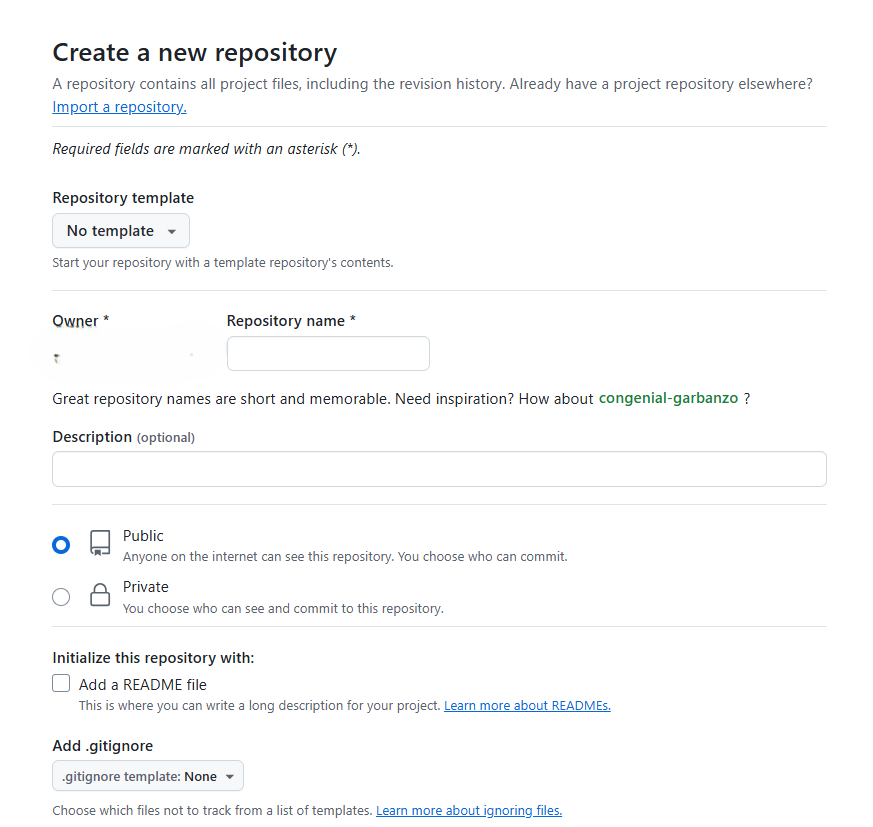Focus the Repository name text field
The height and width of the screenshot is (827, 873).
(328, 354)
